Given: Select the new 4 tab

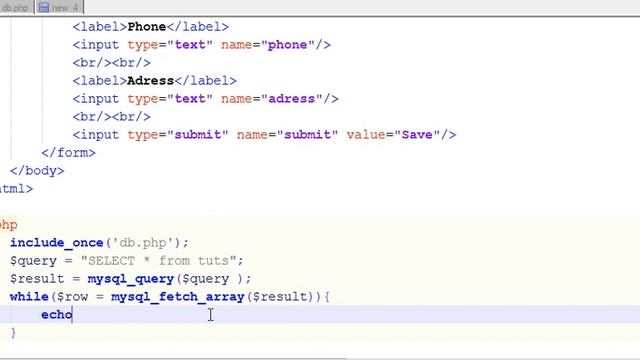Looking at the screenshot, I should (x=59, y=7).
